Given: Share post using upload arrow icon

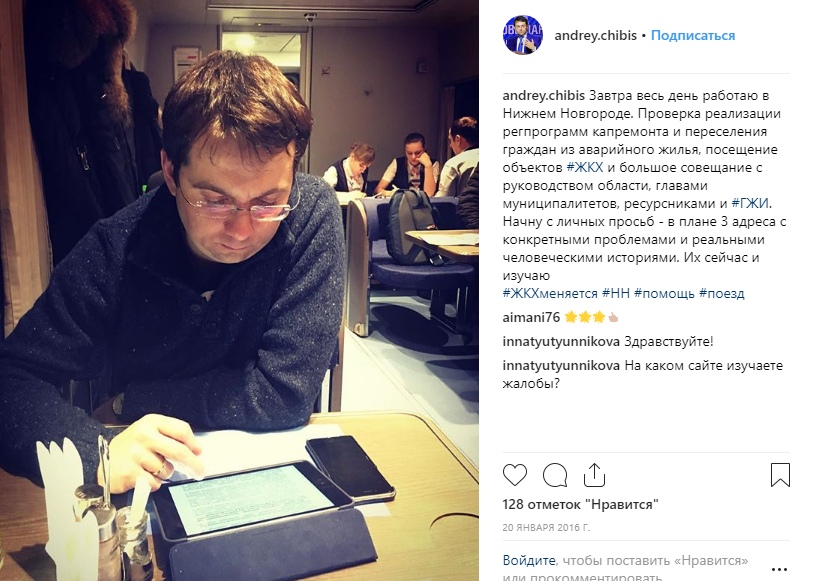Looking at the screenshot, I should point(594,475).
